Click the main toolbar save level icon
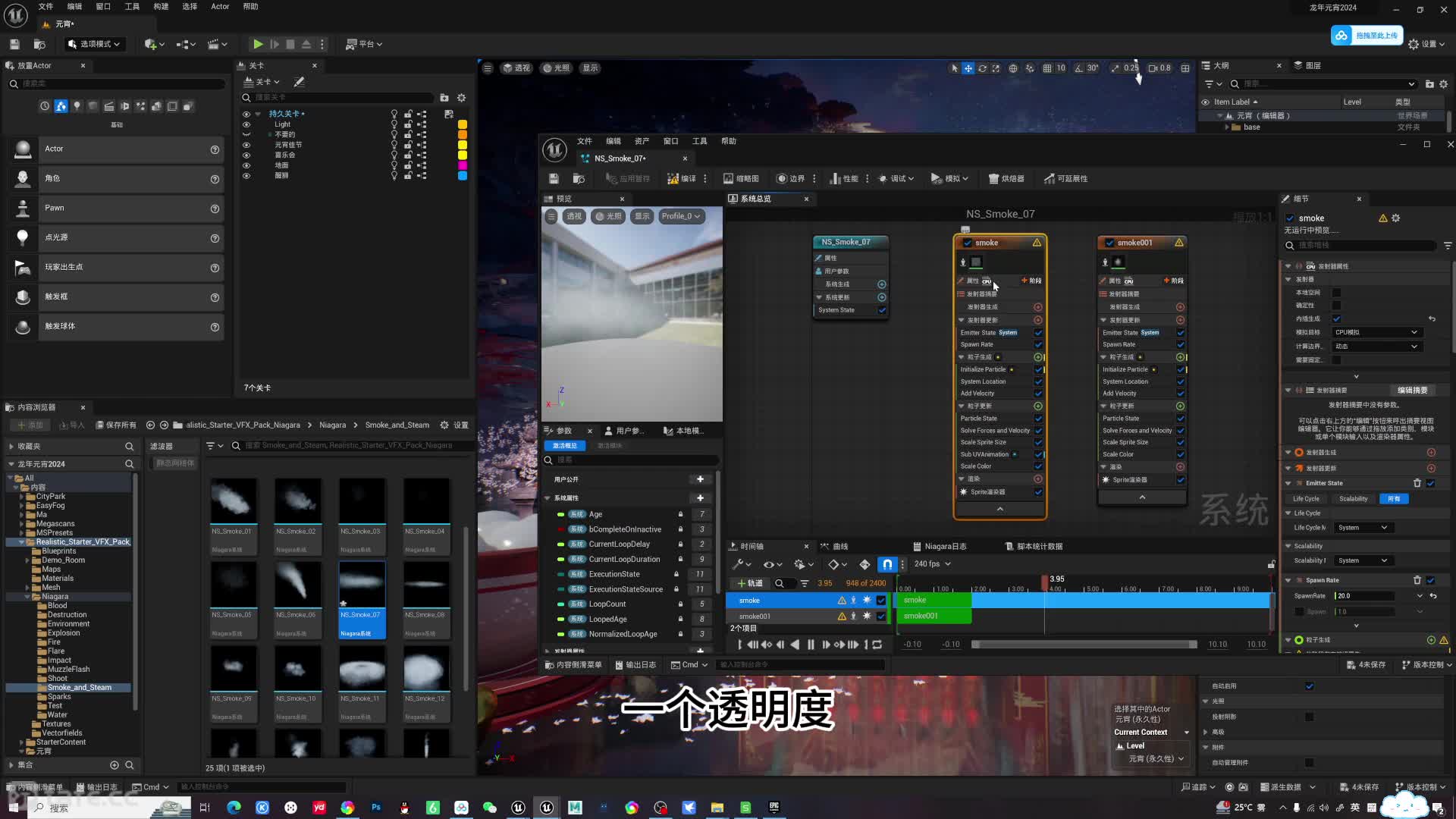The height and width of the screenshot is (819, 1456). (14, 44)
